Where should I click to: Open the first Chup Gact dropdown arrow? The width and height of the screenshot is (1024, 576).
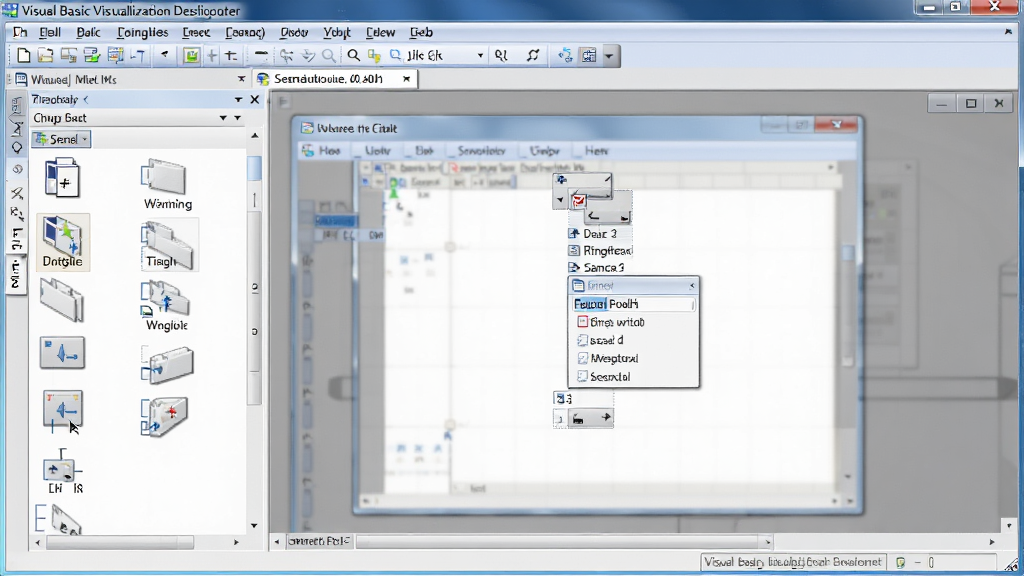(x=223, y=118)
